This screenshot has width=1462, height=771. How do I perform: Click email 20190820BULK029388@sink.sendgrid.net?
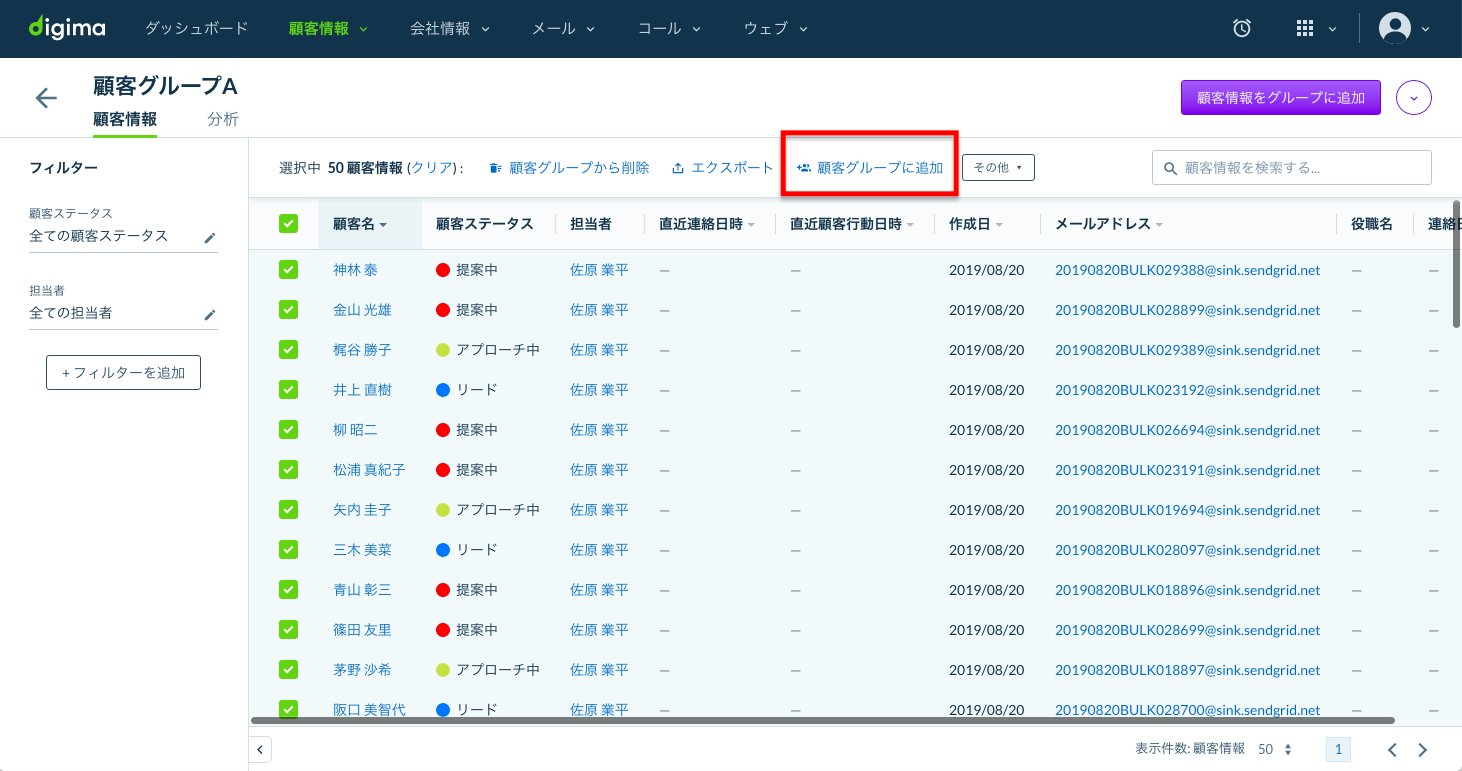(1188, 270)
